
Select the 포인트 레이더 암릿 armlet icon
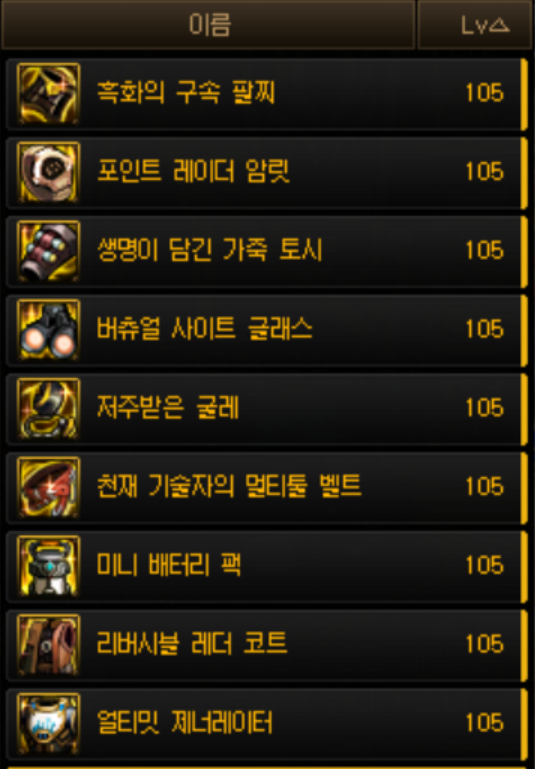click(48, 172)
